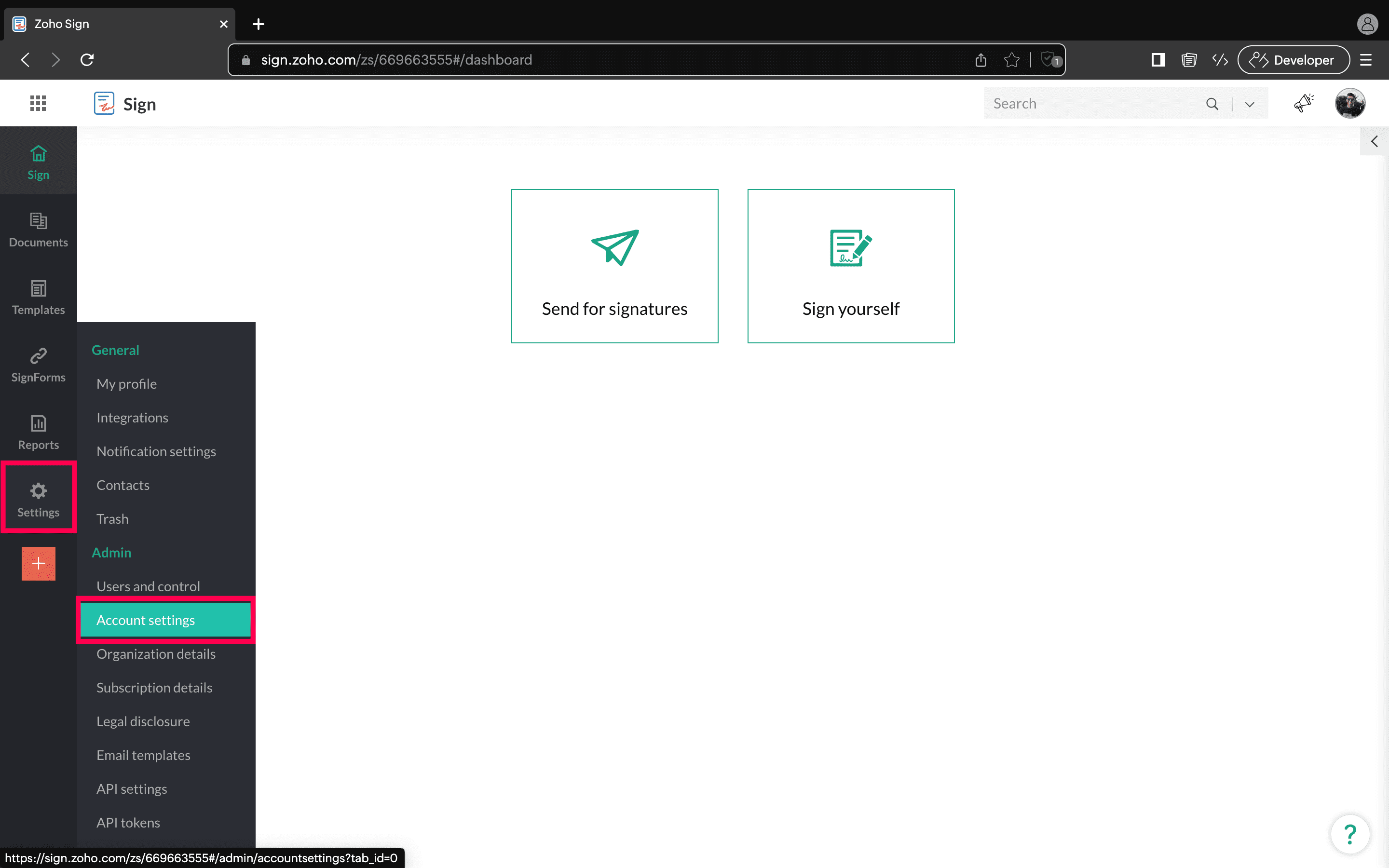Open Users and control entry
This screenshot has height=868, width=1389.
[x=148, y=586]
